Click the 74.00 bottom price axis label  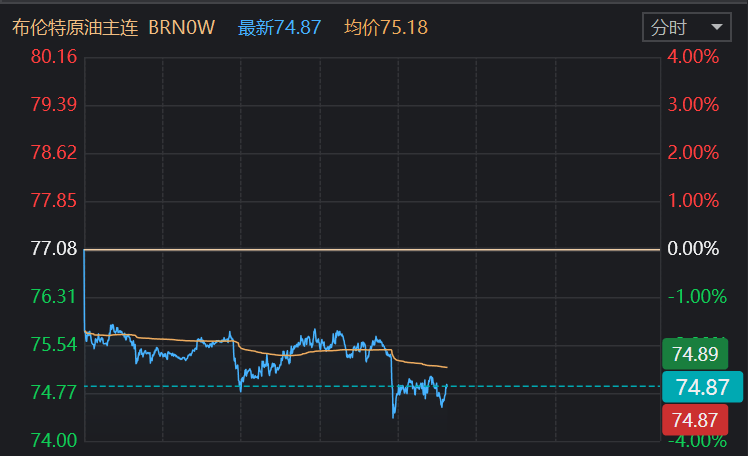pyautogui.click(x=54, y=440)
